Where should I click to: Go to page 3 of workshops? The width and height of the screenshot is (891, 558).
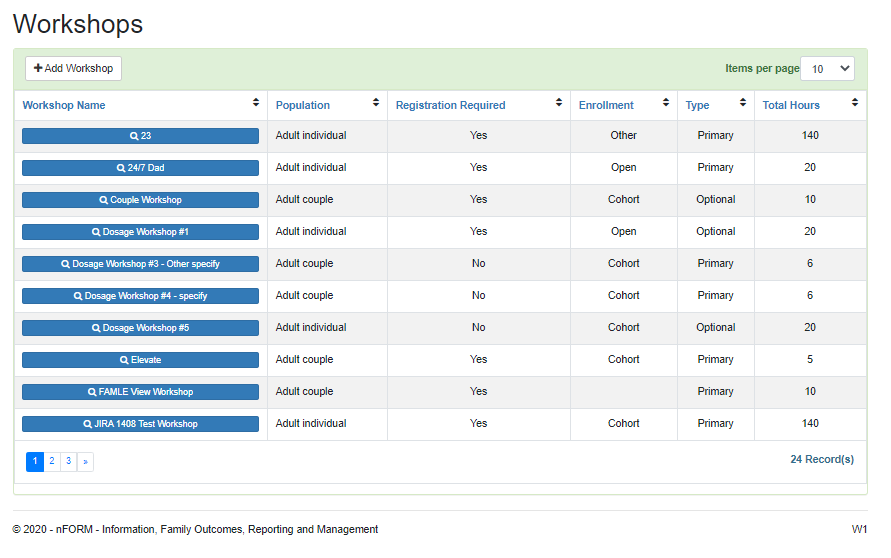tap(68, 461)
